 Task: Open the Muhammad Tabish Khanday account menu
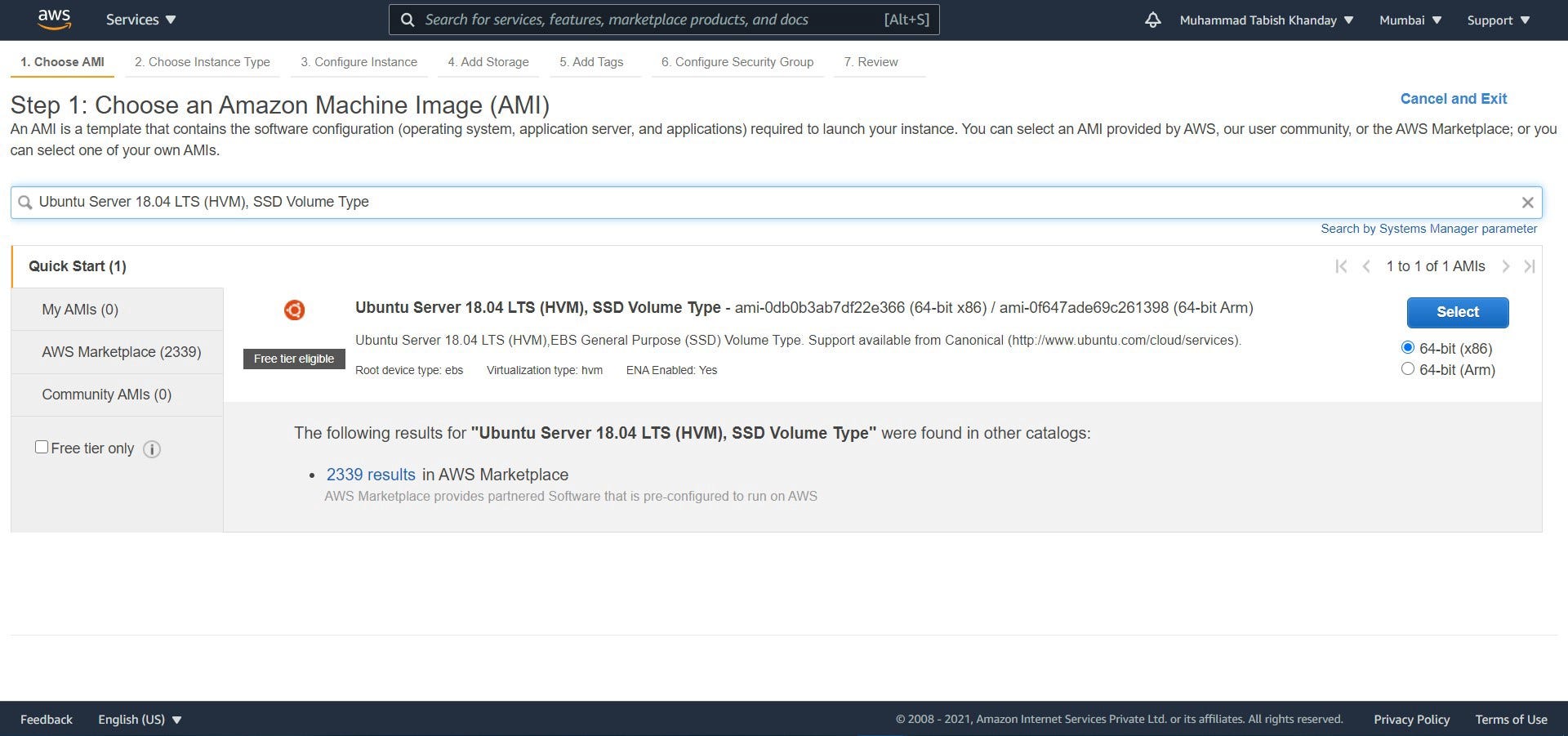(1266, 20)
